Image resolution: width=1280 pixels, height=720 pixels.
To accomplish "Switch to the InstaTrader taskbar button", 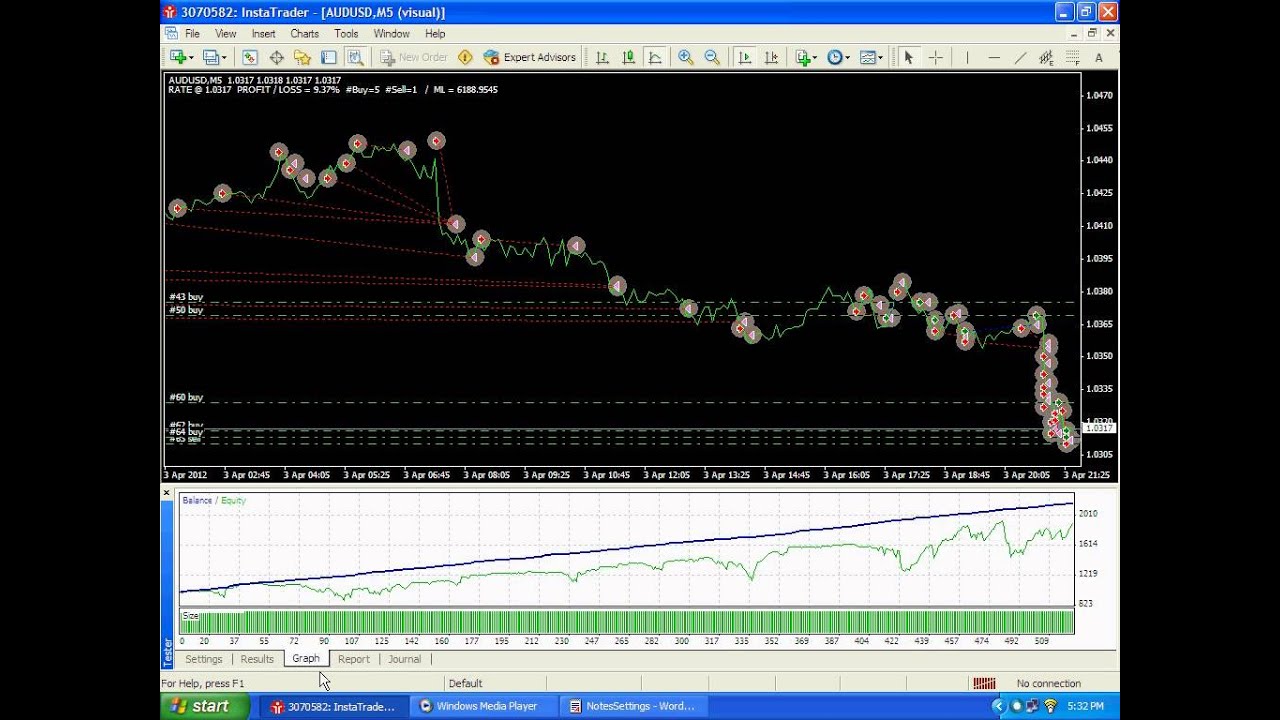I will [x=334, y=706].
